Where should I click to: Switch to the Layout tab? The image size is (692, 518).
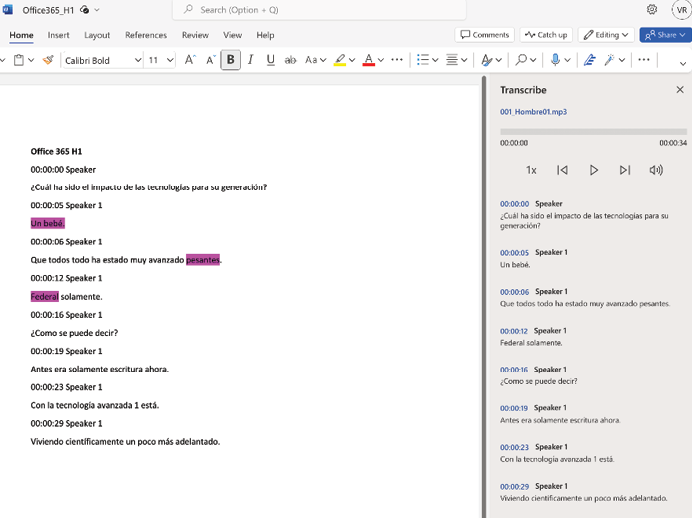(x=97, y=35)
